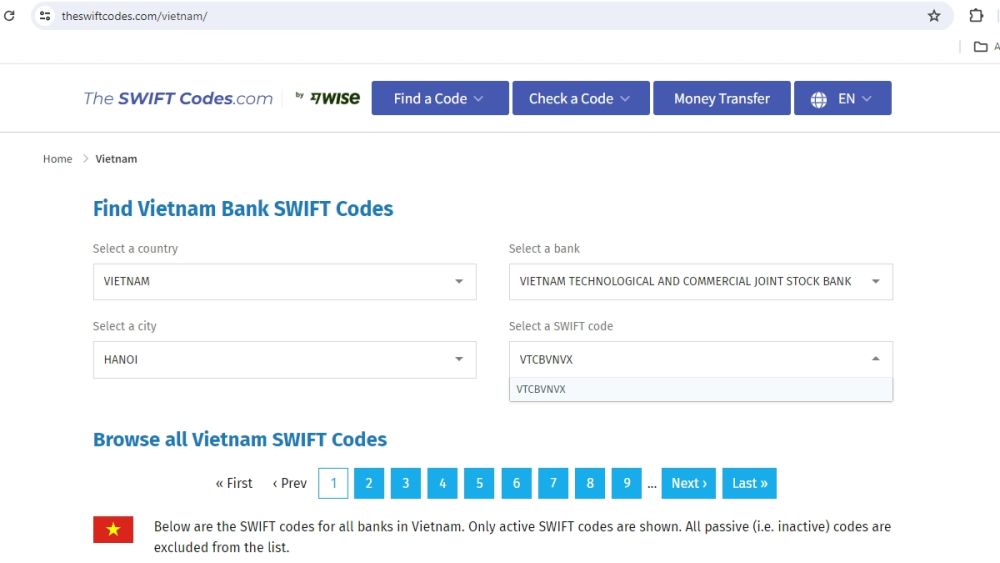Bookmark this page with the star icon
1000x563 pixels.
(x=934, y=16)
